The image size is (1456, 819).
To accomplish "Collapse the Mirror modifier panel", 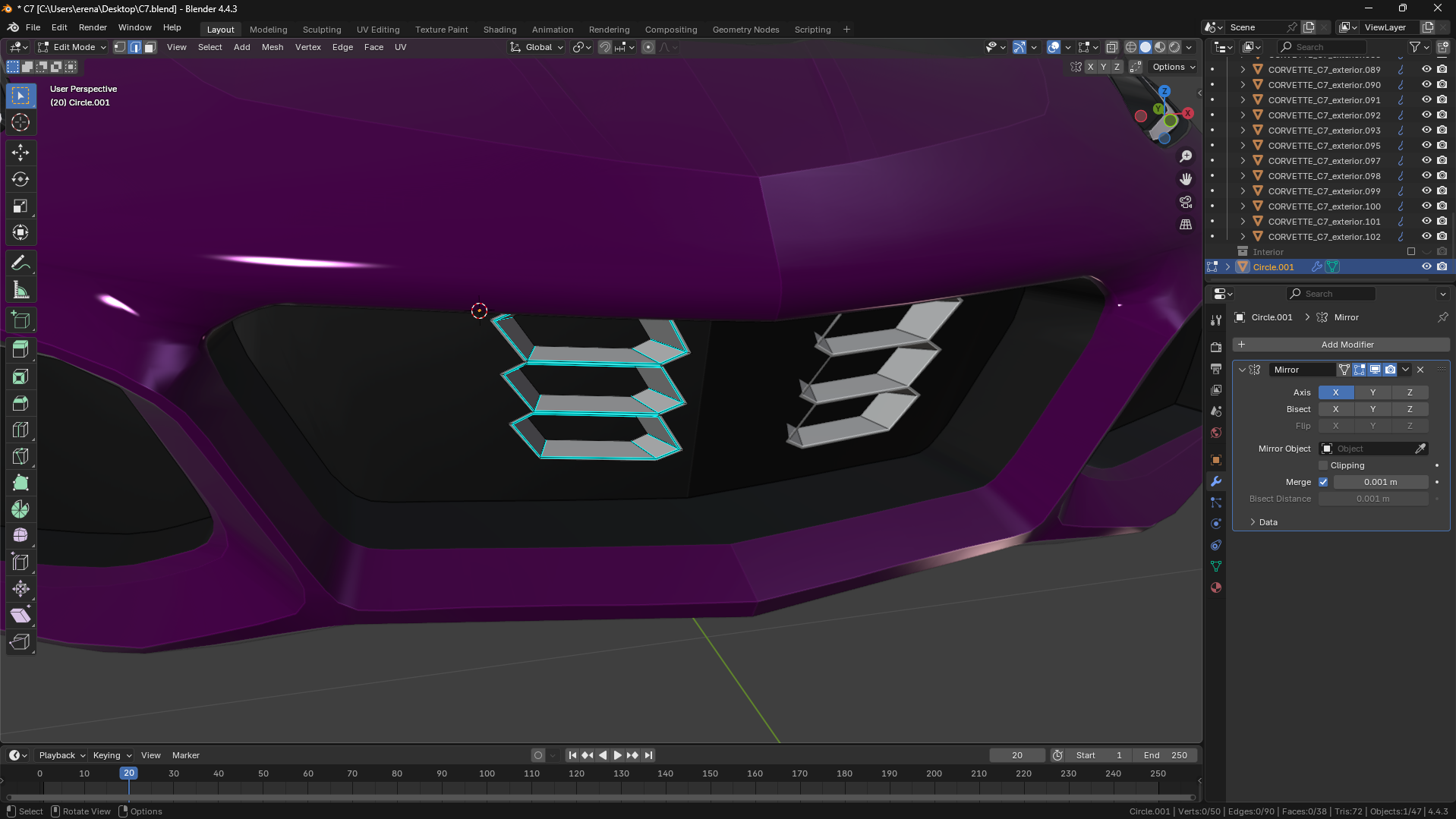I will [1242, 370].
